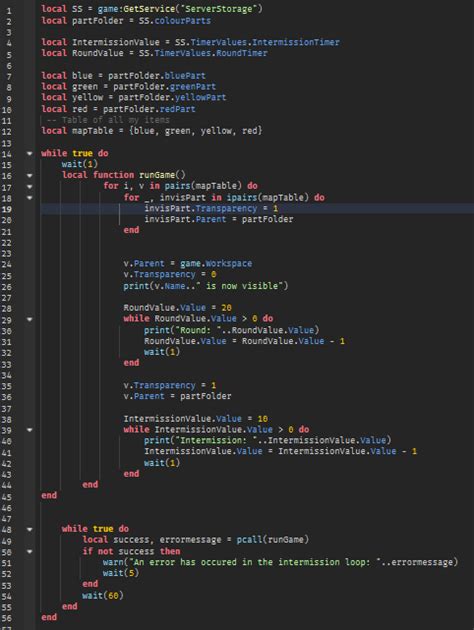This screenshot has width=474, height=630.
Task: Collapse the second while true loop fold arrow on line 48
Action: pos(29,530)
